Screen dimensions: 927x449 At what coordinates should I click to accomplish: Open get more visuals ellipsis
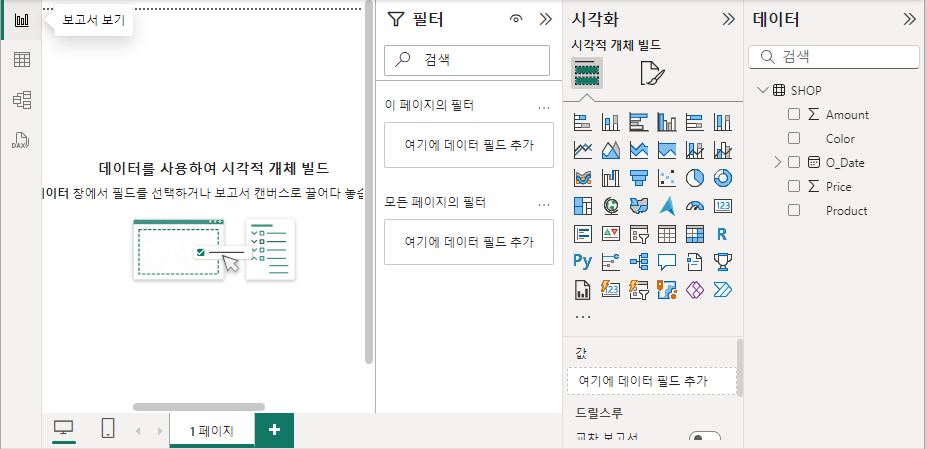pyautogui.click(x=583, y=316)
